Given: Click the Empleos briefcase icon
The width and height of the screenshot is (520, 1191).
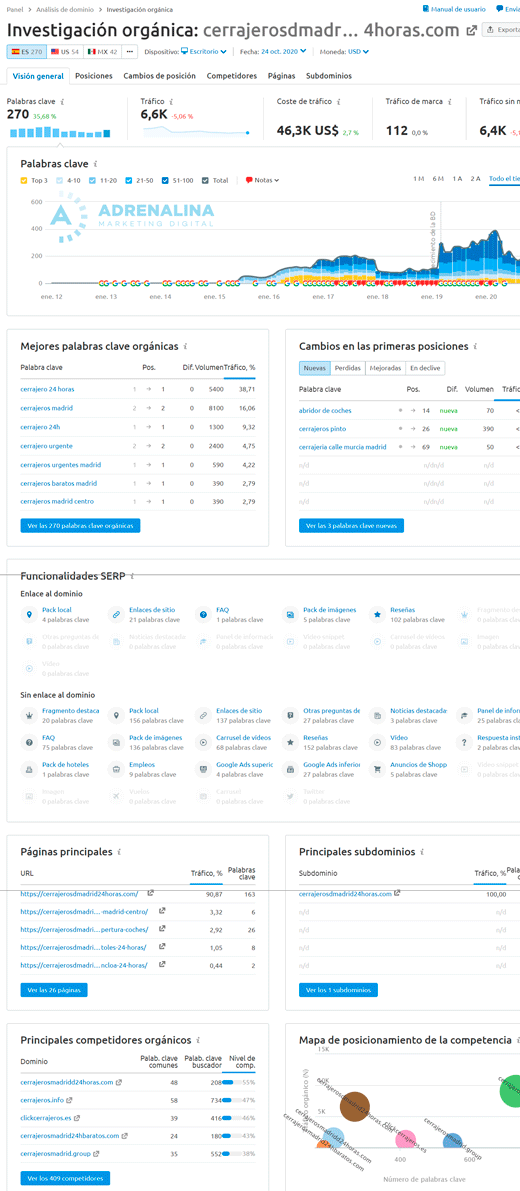Looking at the screenshot, I should pyautogui.click(x=115, y=769).
